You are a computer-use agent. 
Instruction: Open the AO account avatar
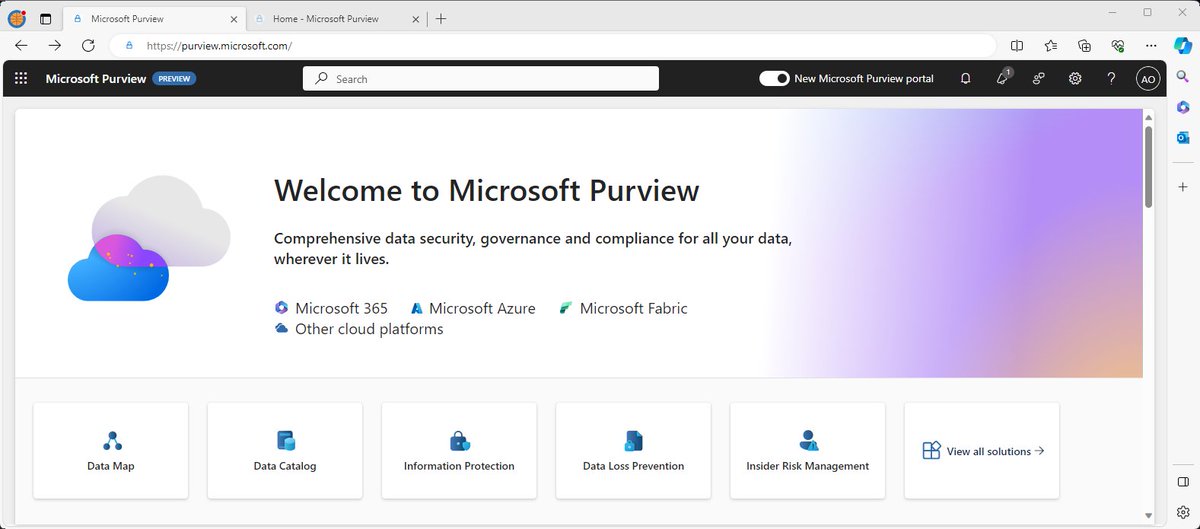coord(1147,78)
